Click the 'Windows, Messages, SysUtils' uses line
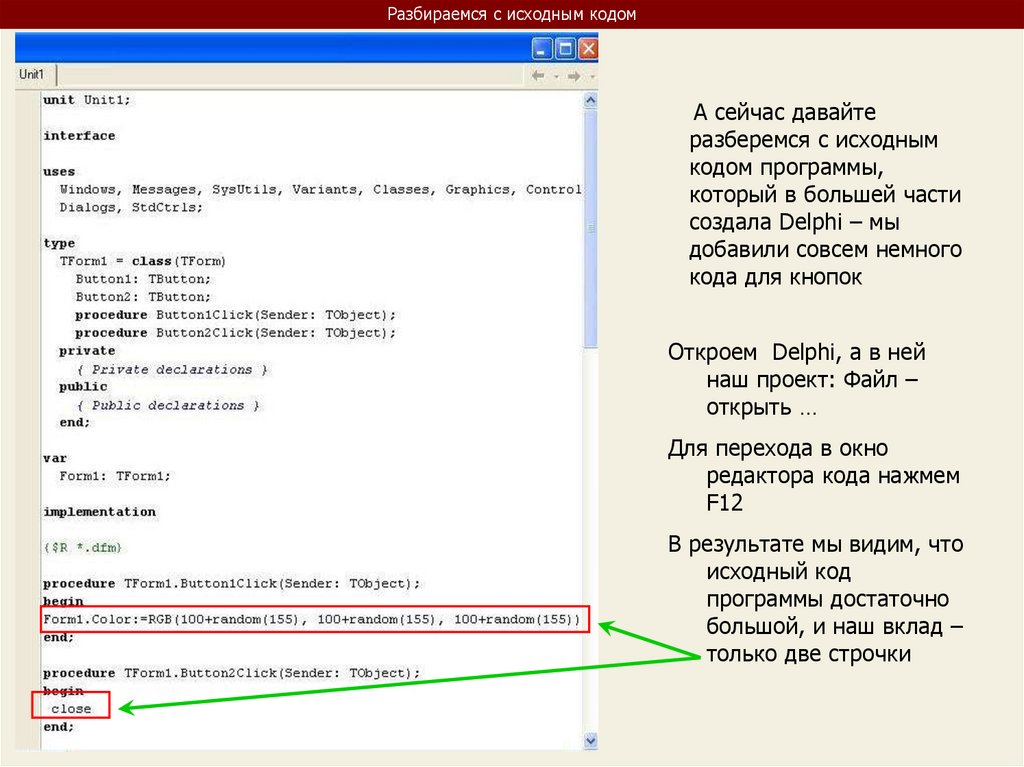 (x=320, y=189)
